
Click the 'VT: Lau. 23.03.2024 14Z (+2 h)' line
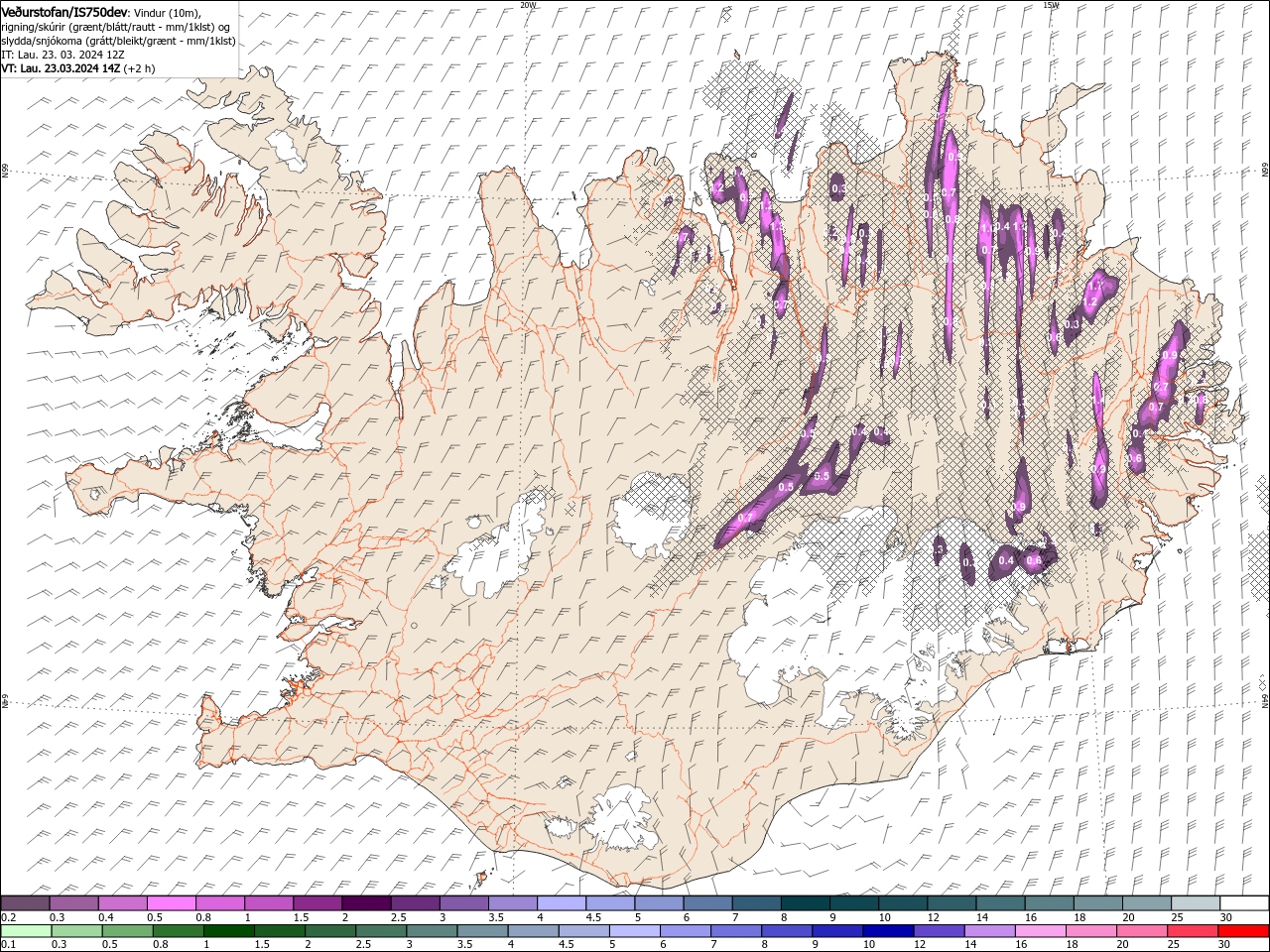pyautogui.click(x=77, y=68)
